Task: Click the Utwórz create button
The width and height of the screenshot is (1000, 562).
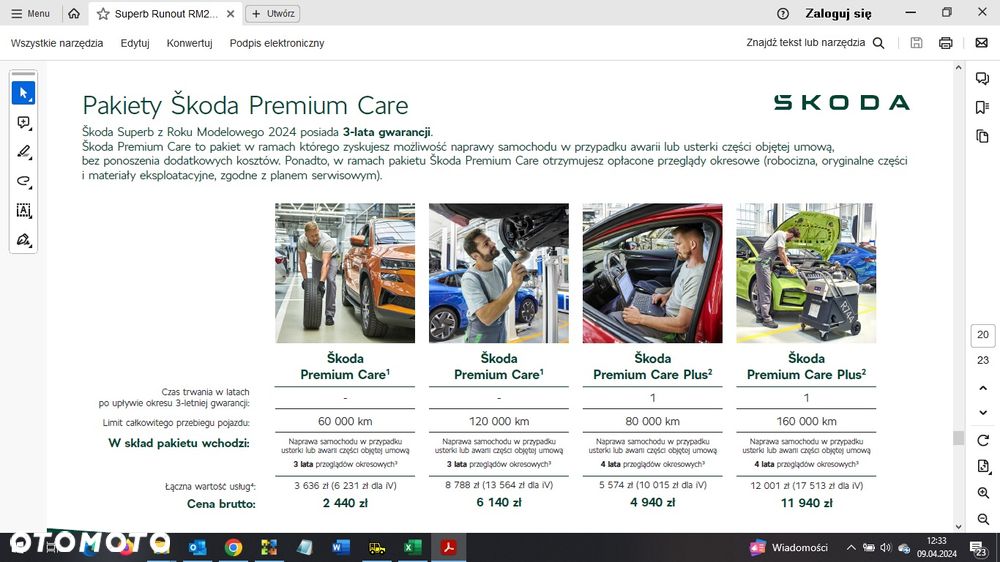Action: click(x=273, y=13)
